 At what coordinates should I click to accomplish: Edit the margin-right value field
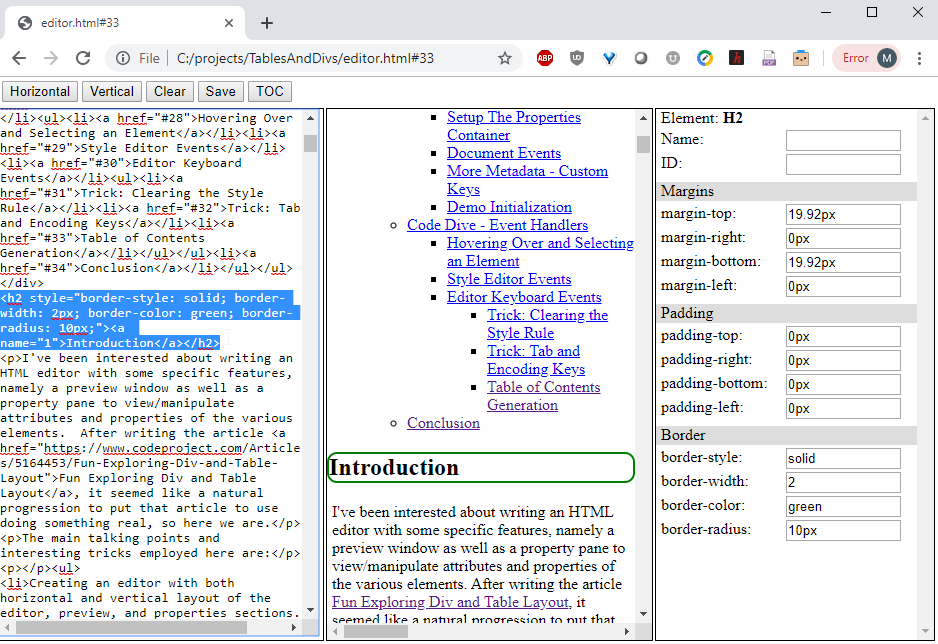(x=843, y=239)
